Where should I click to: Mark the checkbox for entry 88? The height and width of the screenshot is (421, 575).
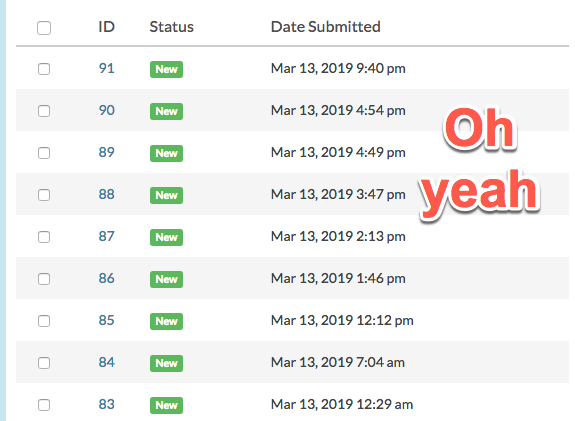(44, 195)
